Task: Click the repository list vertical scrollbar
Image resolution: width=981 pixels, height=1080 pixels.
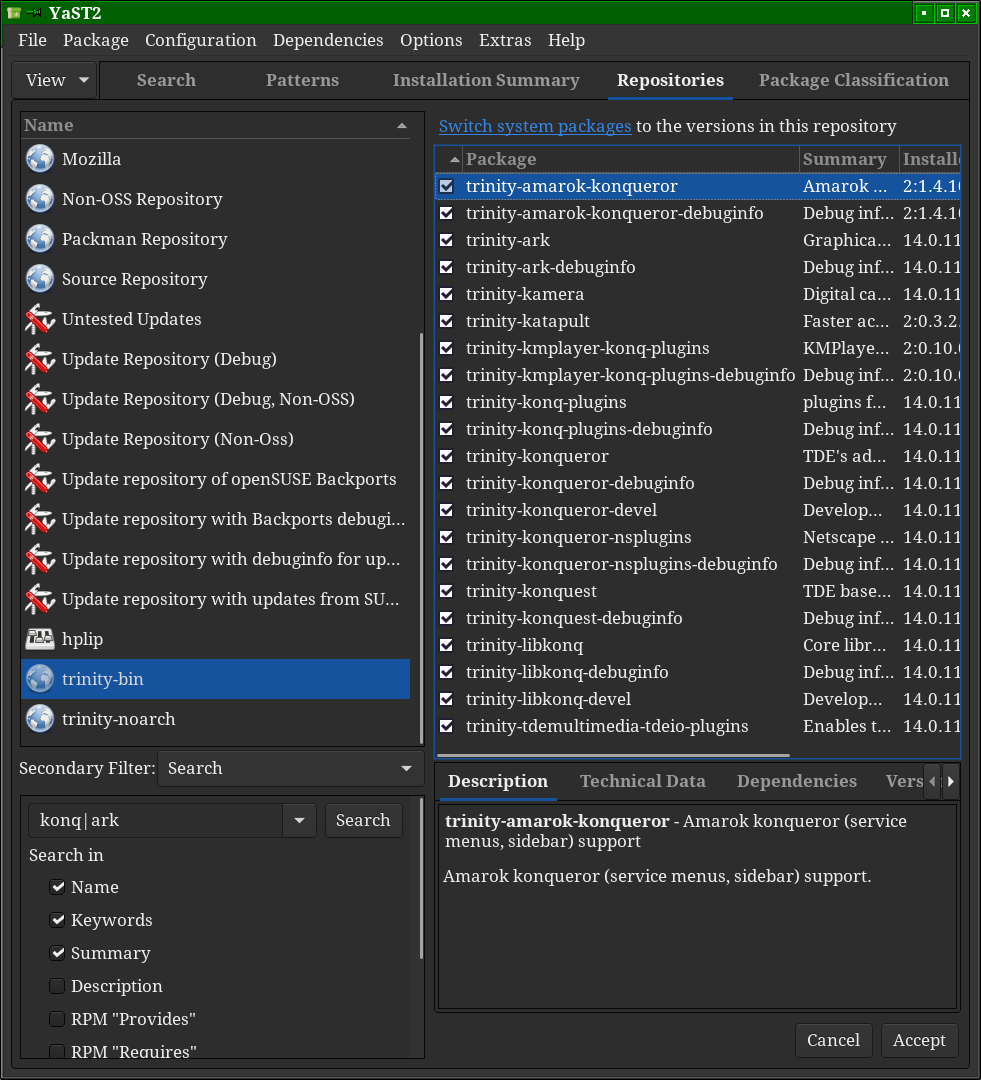Action: [422, 539]
